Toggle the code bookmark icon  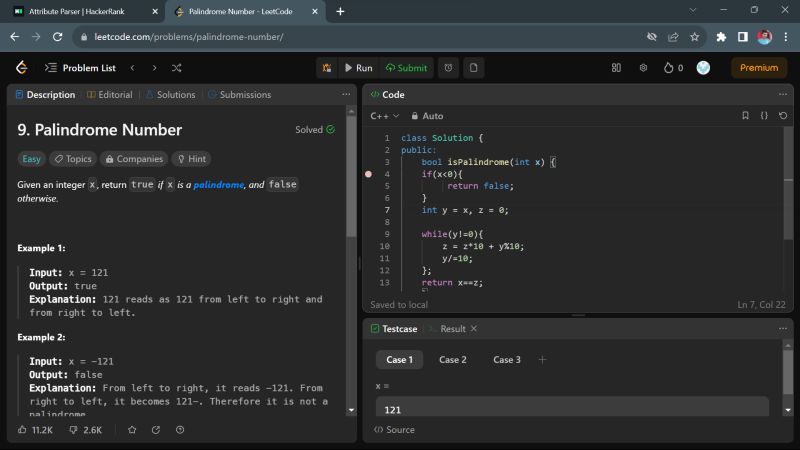point(745,116)
